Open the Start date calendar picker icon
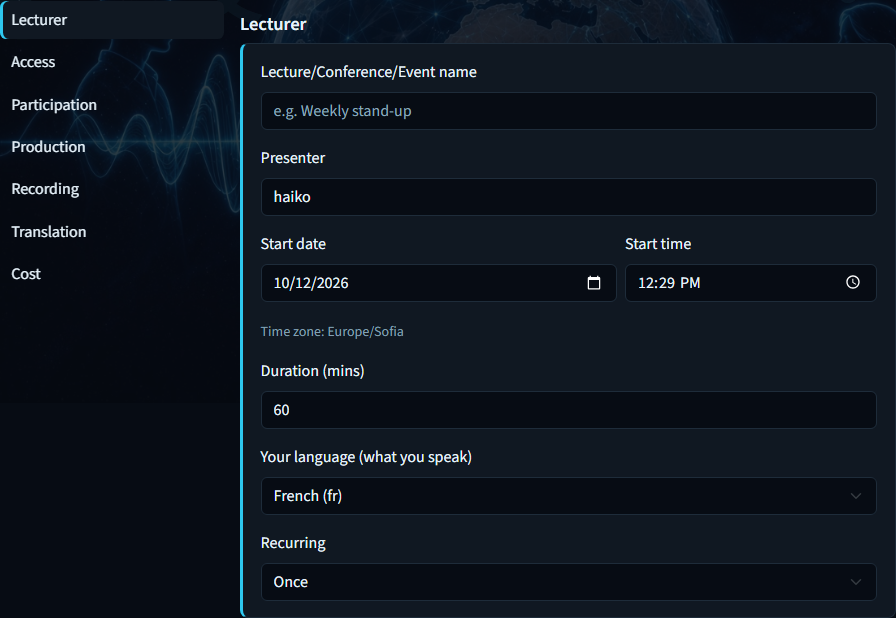The image size is (896, 618). point(594,283)
